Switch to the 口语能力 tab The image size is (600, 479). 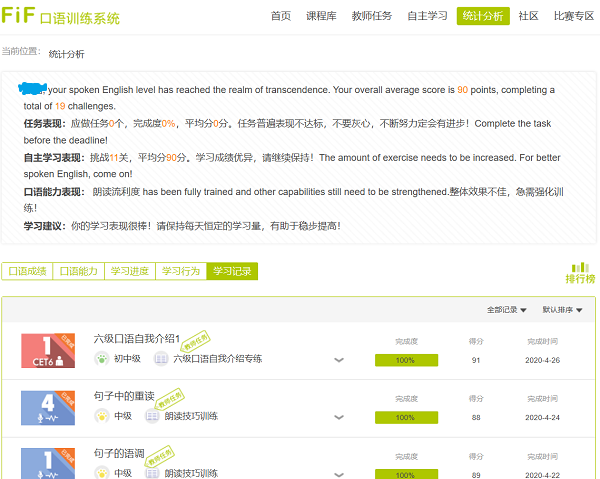[78, 271]
